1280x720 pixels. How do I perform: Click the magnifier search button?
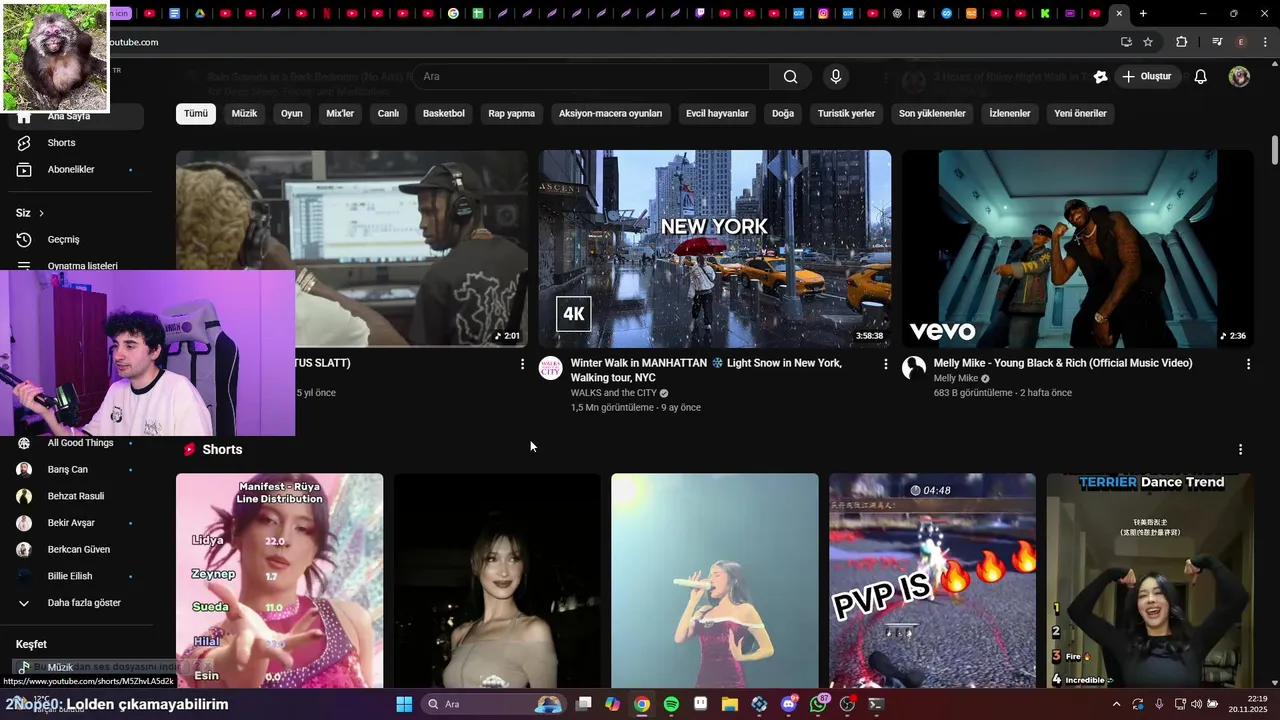point(791,77)
